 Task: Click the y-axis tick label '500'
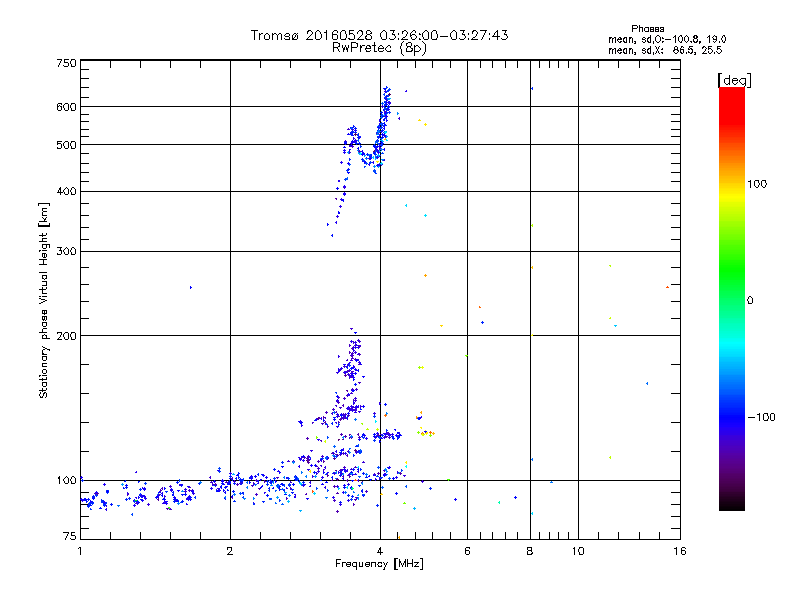[x=66, y=145]
